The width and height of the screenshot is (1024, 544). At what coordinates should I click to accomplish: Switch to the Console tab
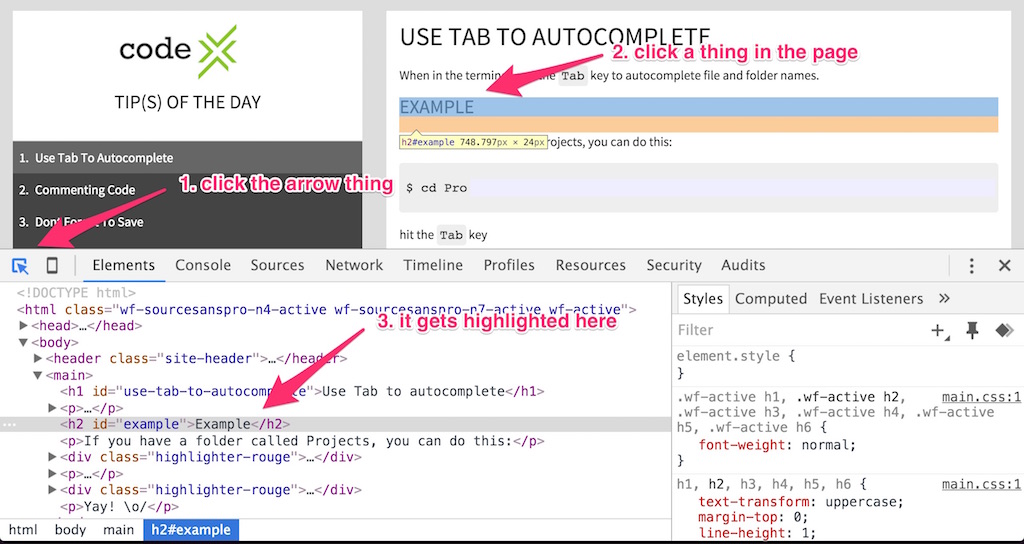(203, 265)
